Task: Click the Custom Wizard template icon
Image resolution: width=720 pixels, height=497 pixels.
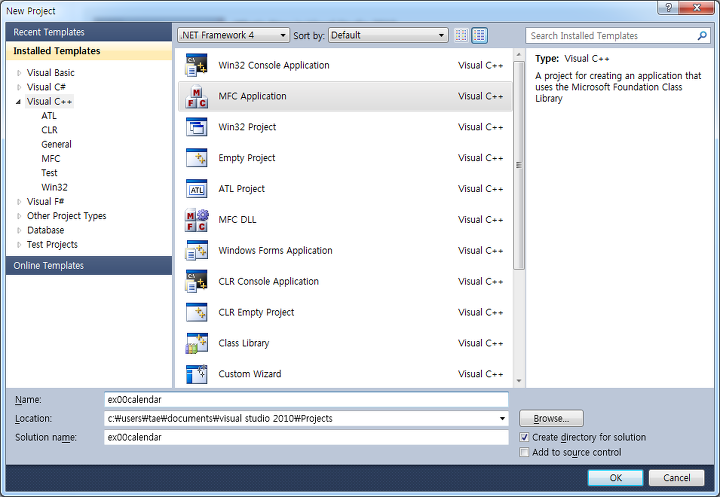Action: pos(197,374)
